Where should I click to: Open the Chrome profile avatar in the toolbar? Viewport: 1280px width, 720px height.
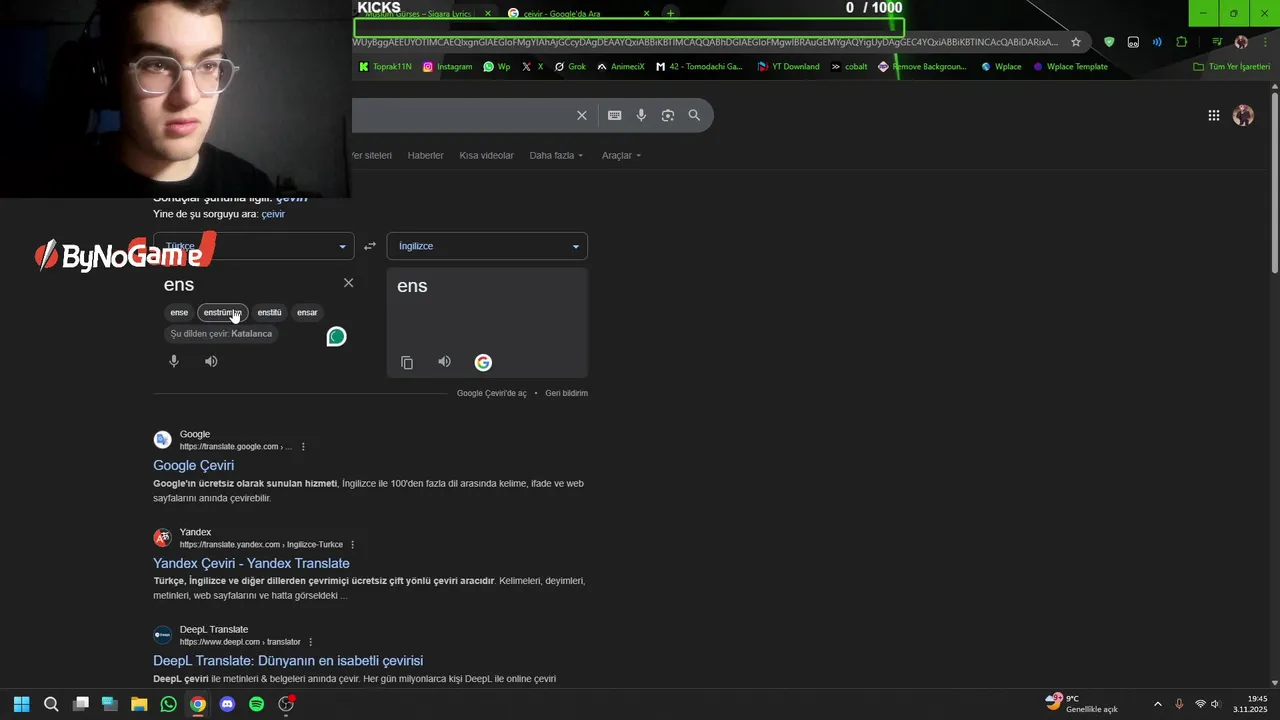tap(1241, 42)
